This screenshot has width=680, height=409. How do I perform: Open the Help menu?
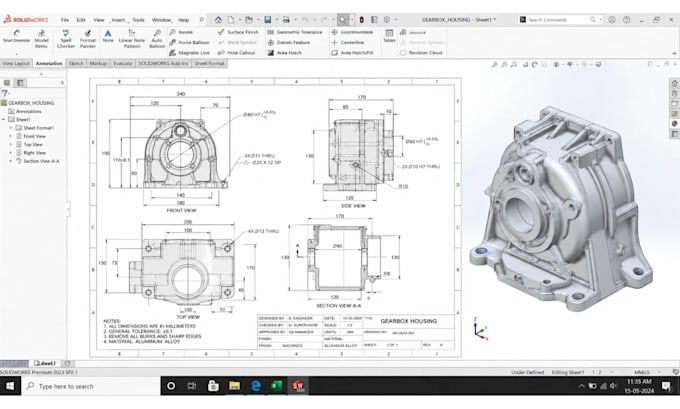[183, 20]
